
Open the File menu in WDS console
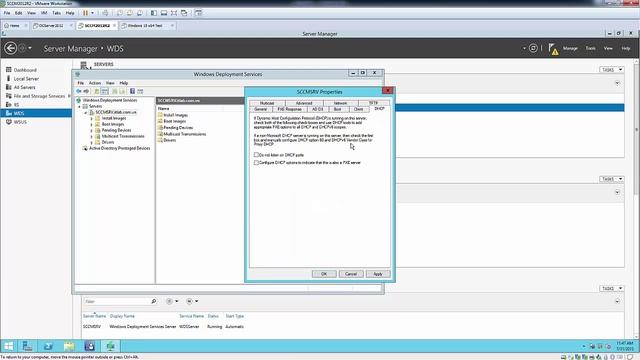pyautogui.click(x=80, y=83)
